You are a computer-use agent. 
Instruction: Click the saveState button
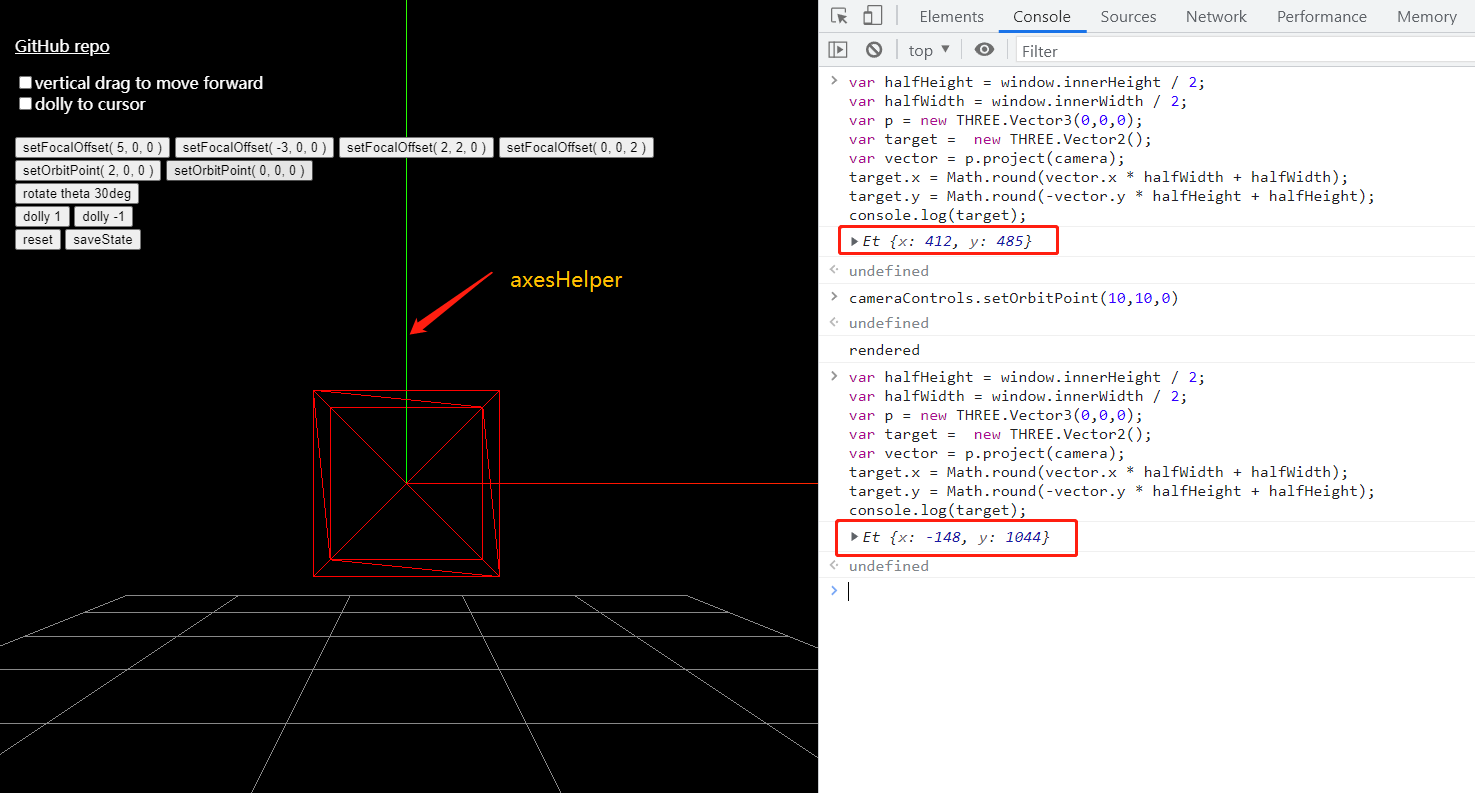pos(102,239)
